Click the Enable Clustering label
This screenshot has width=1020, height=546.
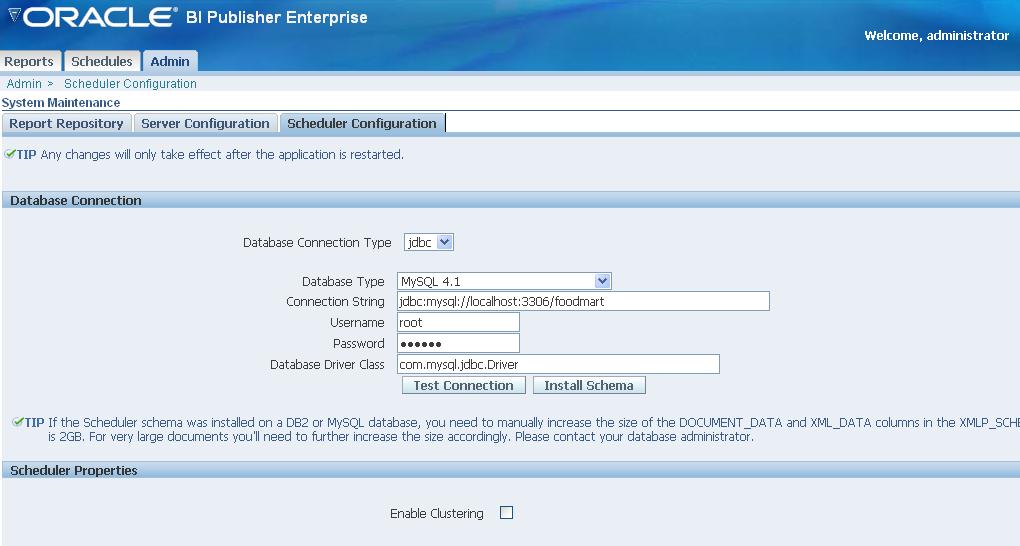[436, 513]
